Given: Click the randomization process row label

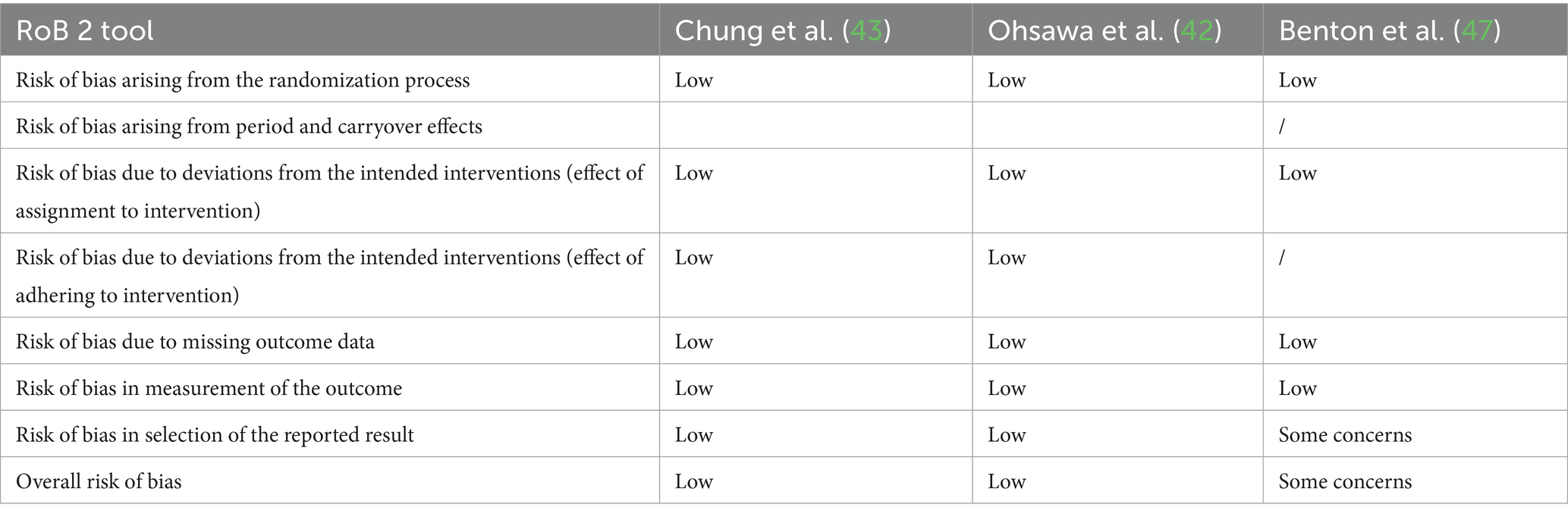Looking at the screenshot, I should pyautogui.click(x=243, y=80).
